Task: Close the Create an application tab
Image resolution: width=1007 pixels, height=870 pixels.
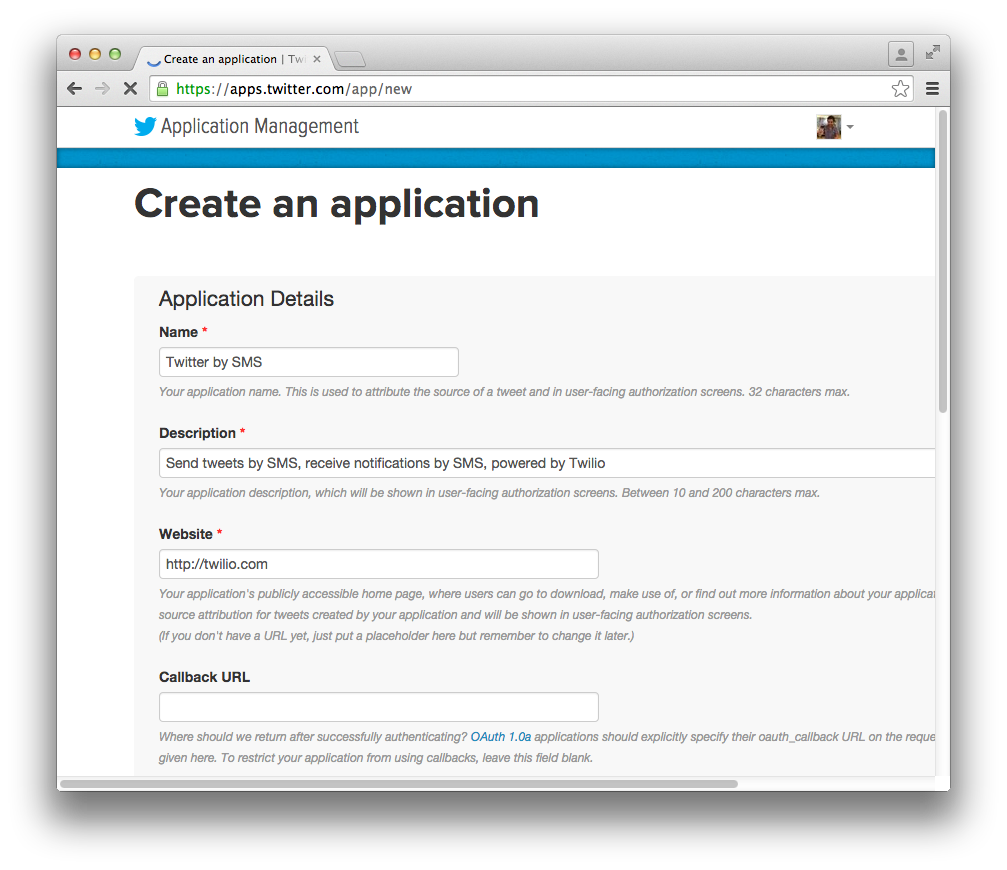Action: (x=317, y=59)
